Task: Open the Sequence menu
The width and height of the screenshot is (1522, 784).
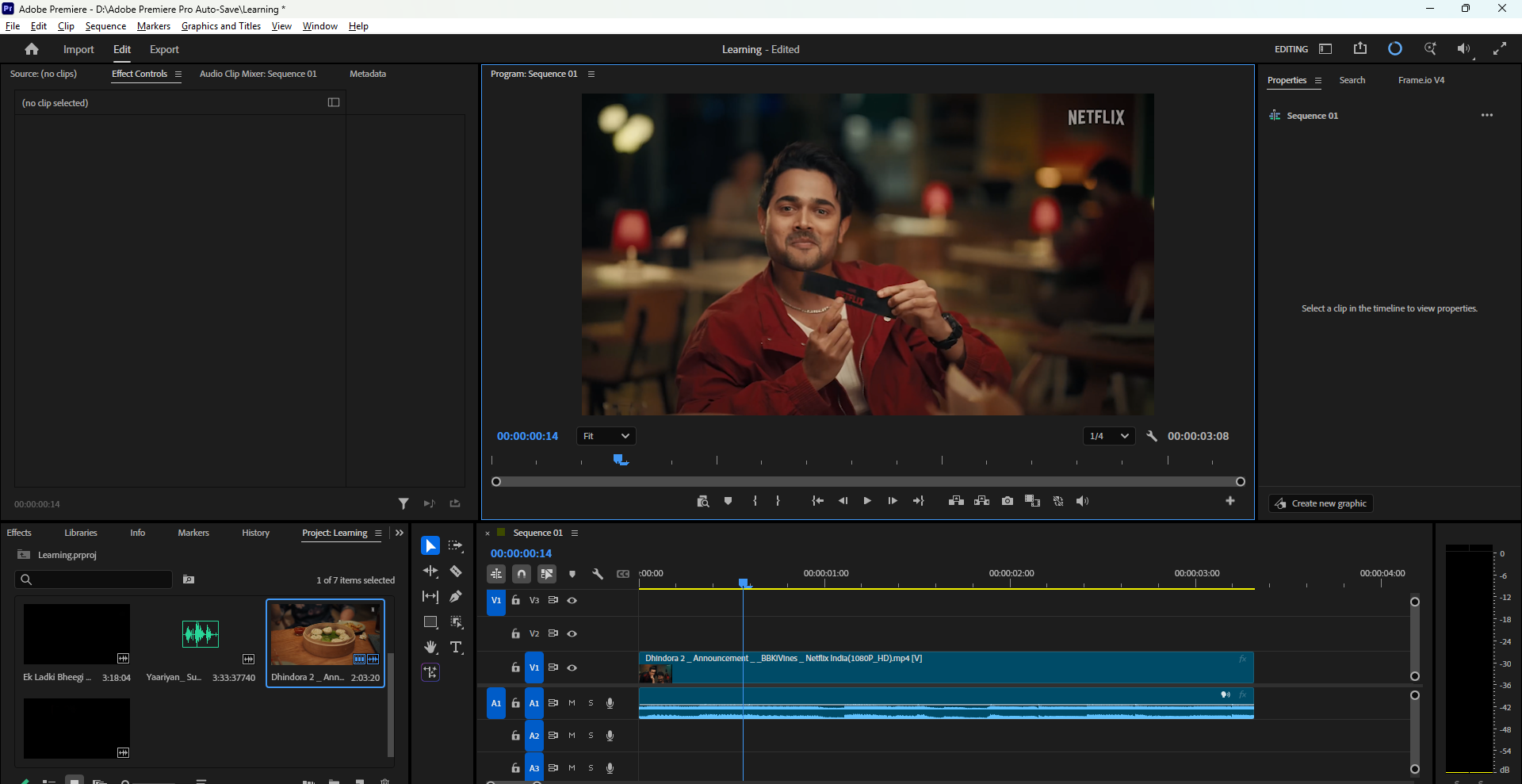Action: point(105,26)
